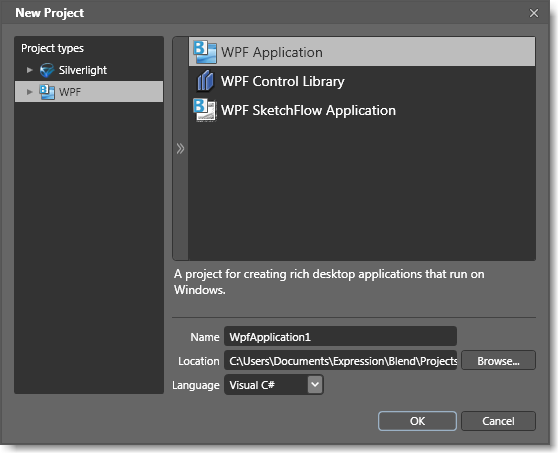Click the Silverlight globe icon

coord(47,70)
